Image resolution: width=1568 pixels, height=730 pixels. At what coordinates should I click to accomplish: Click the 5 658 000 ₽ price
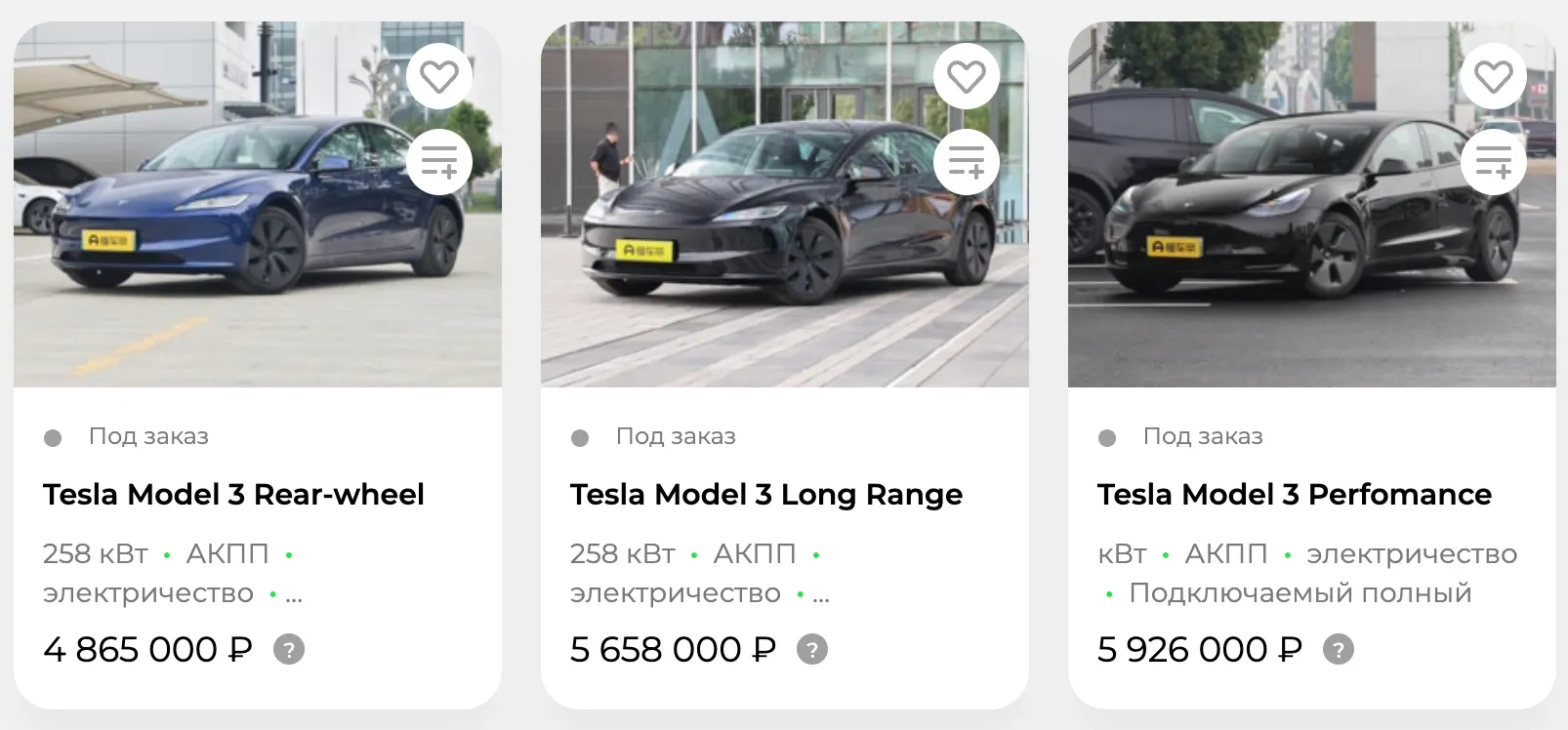tap(673, 649)
